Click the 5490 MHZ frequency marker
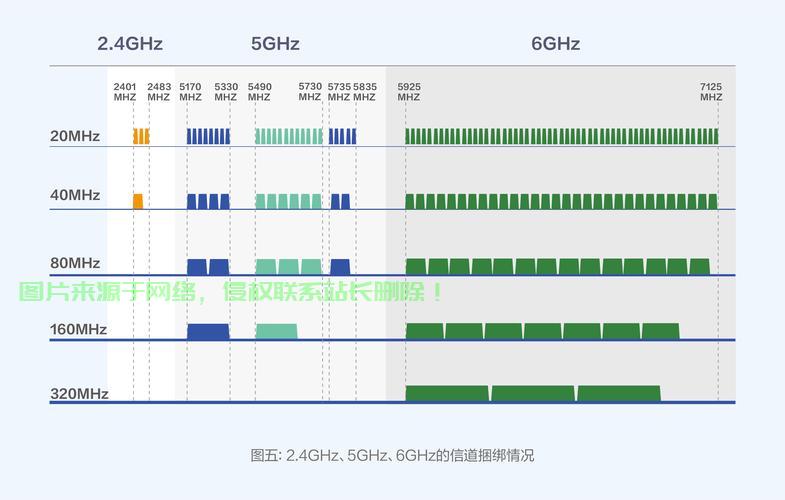This screenshot has width=785, height=500. 259,92
